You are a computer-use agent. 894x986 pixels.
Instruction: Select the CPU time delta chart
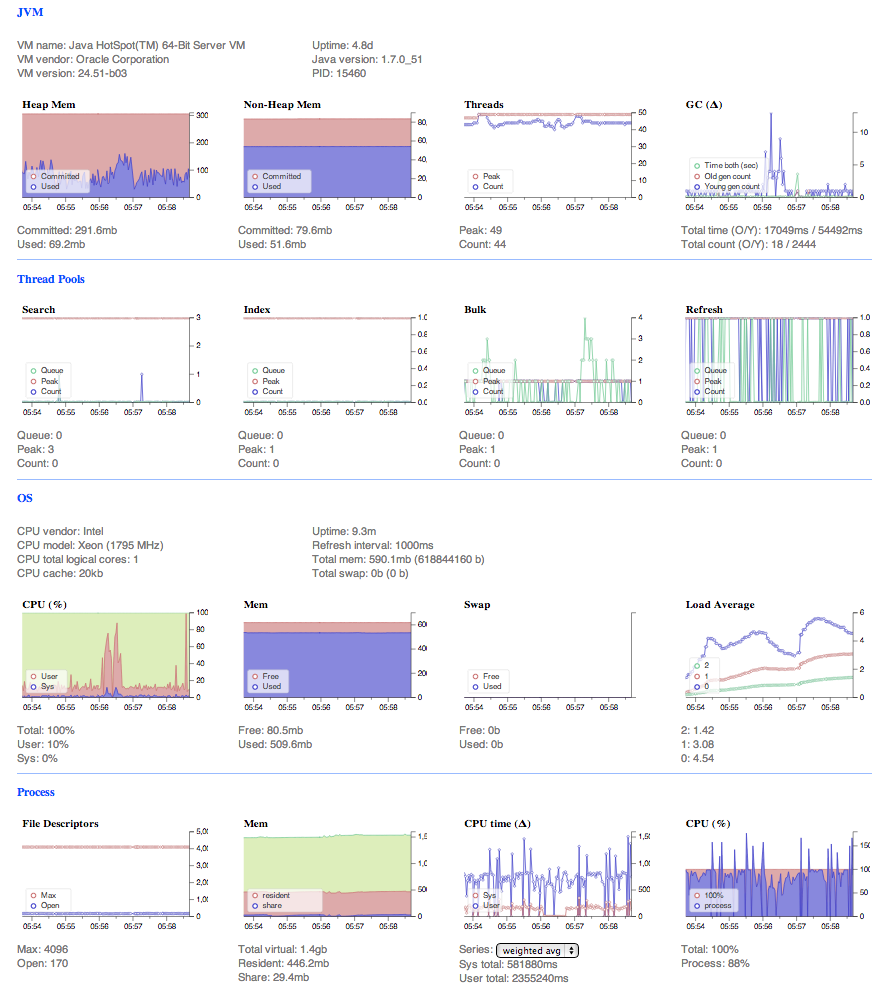548,874
